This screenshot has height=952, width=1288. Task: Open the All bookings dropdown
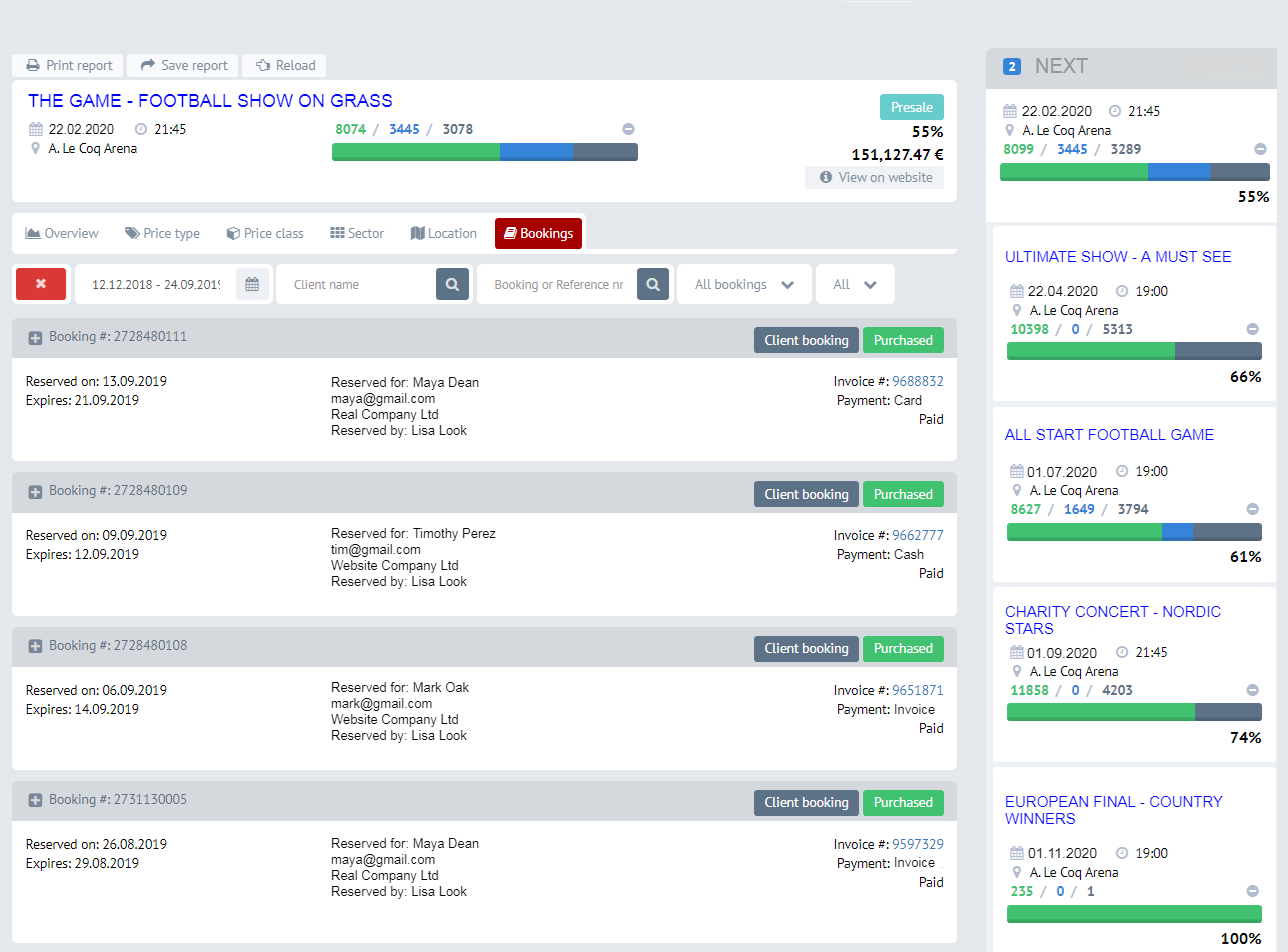tap(744, 284)
